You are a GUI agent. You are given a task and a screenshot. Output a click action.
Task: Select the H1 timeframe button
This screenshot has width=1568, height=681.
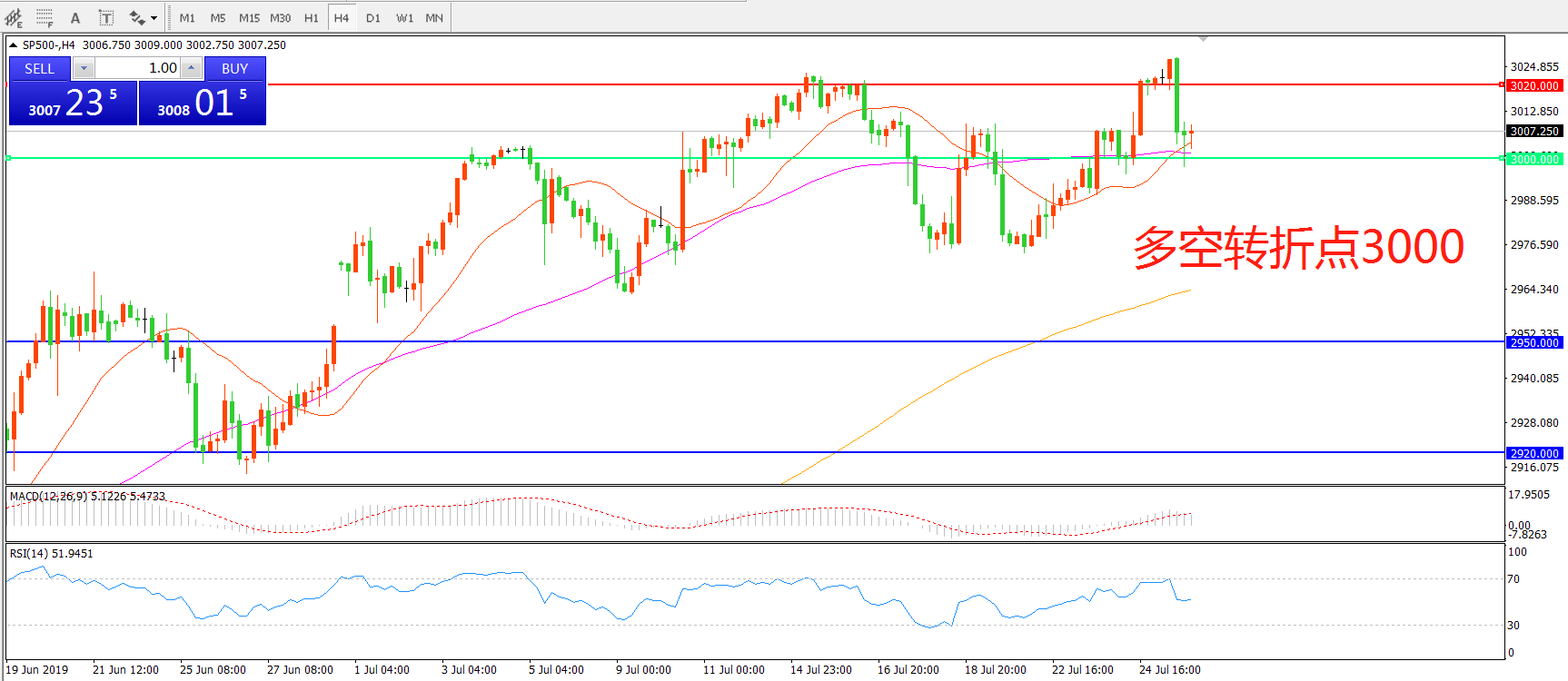pyautogui.click(x=311, y=17)
